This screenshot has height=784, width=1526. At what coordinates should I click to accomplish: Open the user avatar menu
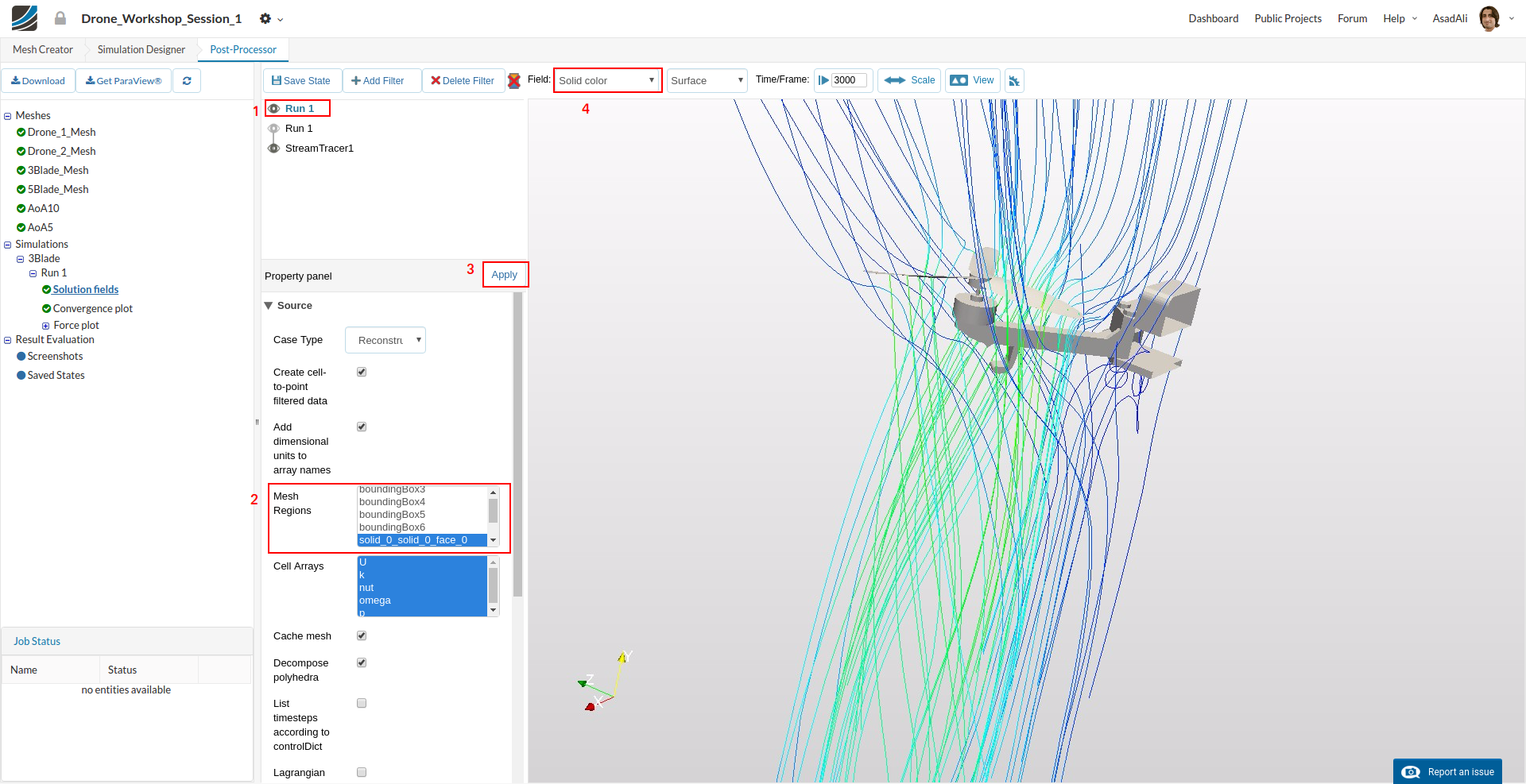point(1489,18)
